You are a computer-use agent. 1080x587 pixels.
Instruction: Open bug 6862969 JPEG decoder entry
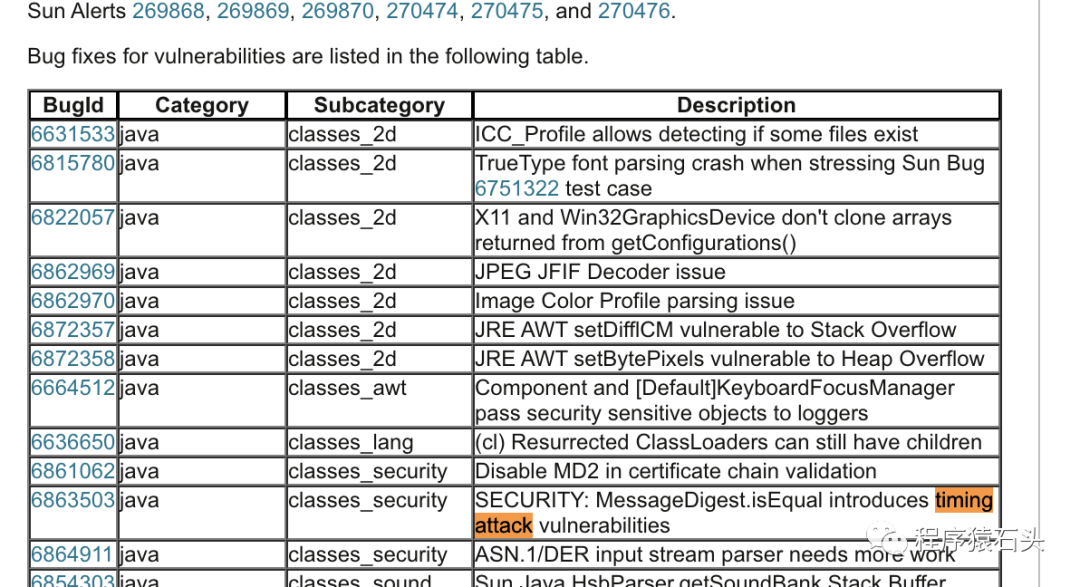coord(73,272)
